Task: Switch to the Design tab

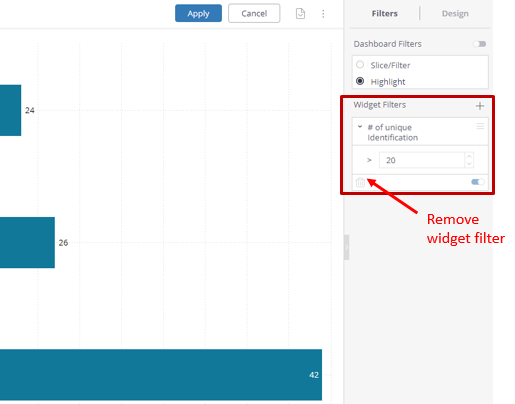Action: pyautogui.click(x=455, y=14)
